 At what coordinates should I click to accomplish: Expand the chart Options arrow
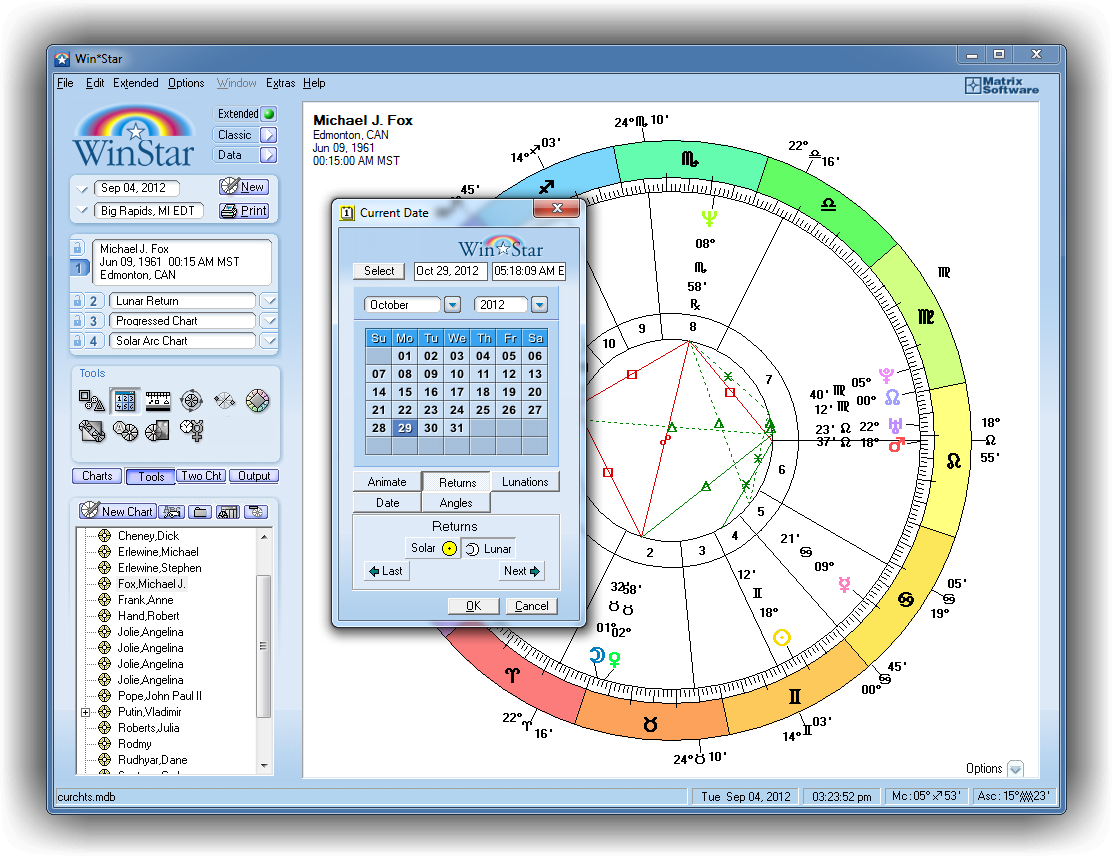[x=1016, y=769]
